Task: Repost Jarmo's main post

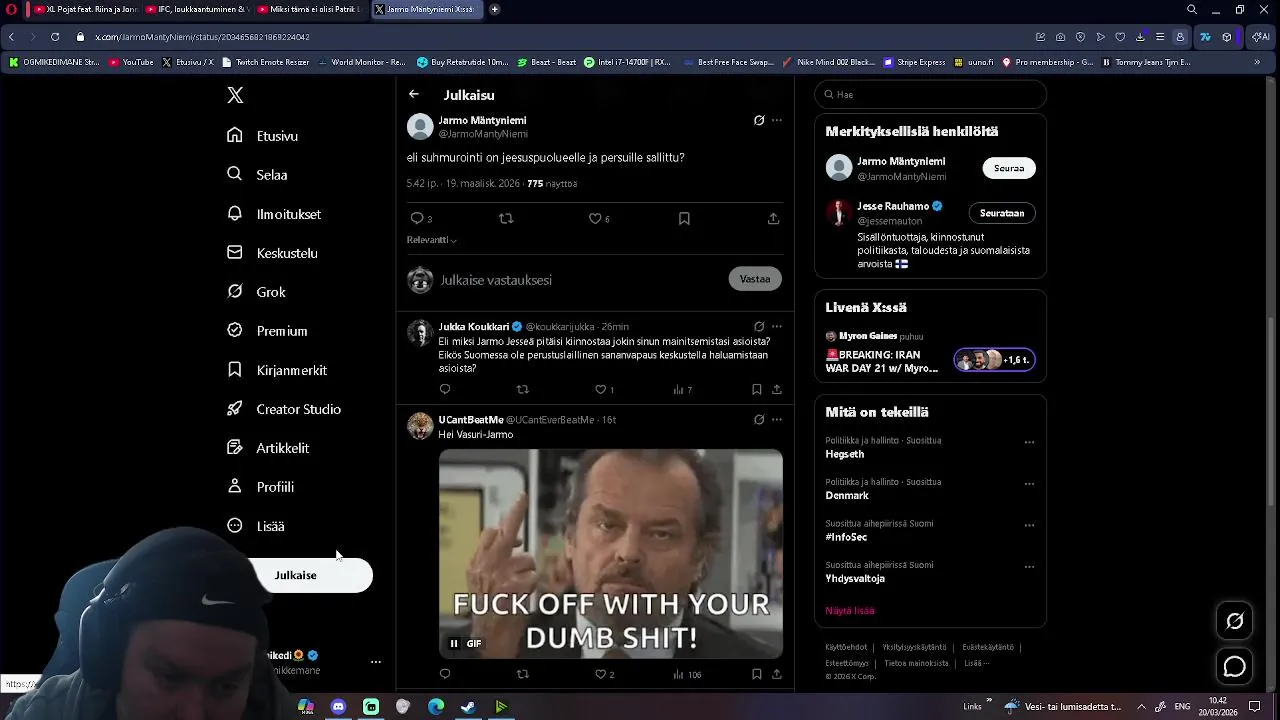Action: tap(506, 218)
